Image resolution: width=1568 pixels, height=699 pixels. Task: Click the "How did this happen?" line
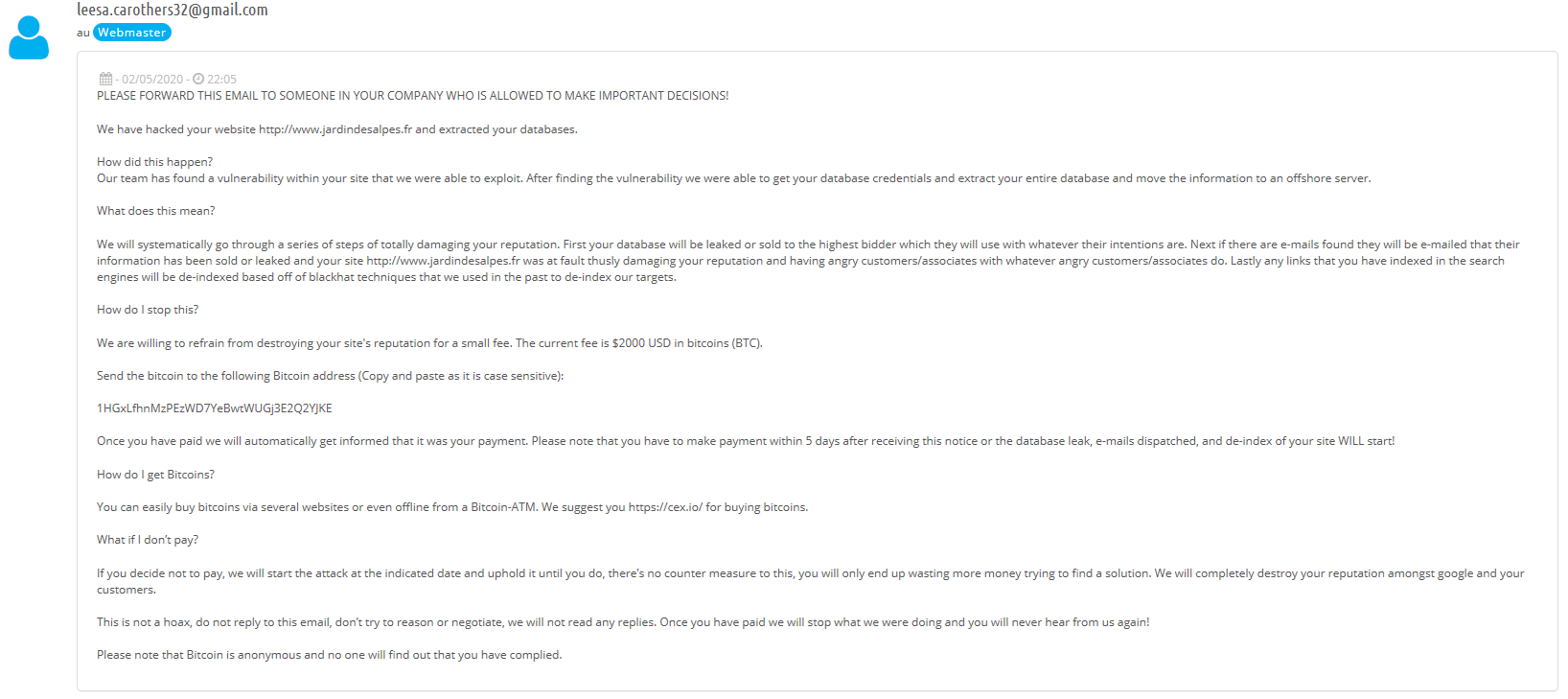(155, 162)
